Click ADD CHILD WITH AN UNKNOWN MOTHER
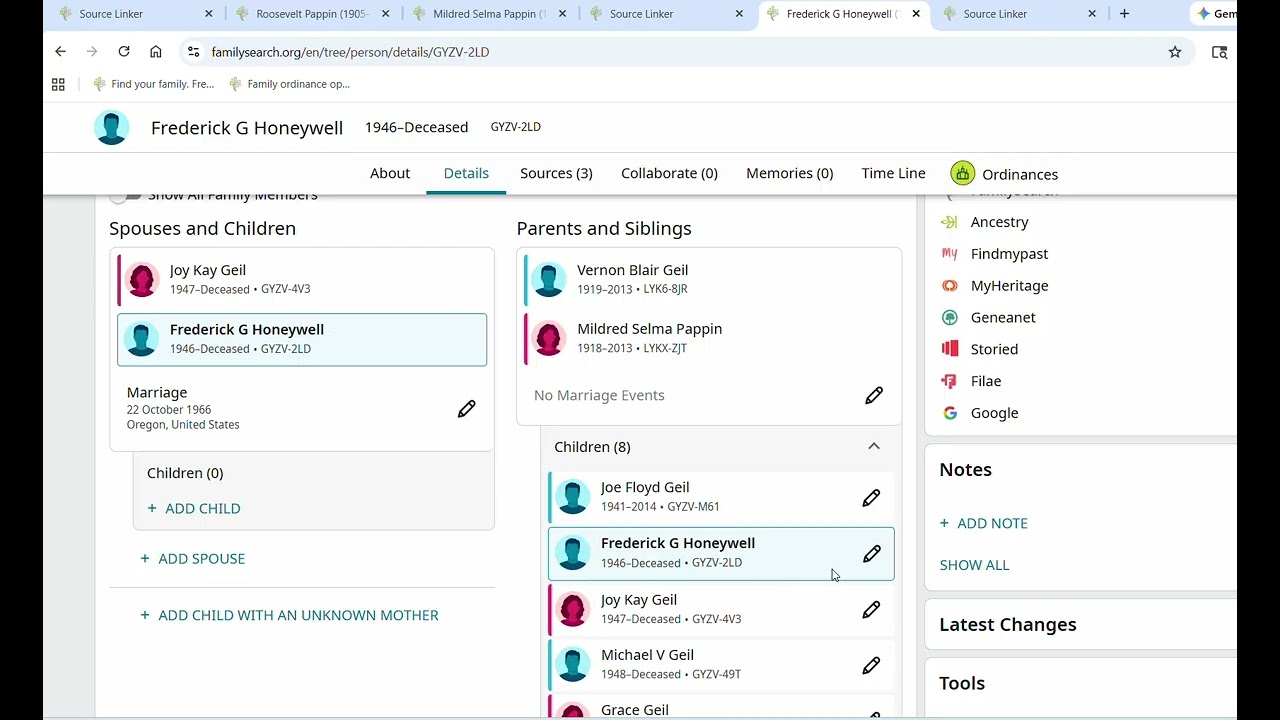The image size is (1280, 720). (290, 615)
